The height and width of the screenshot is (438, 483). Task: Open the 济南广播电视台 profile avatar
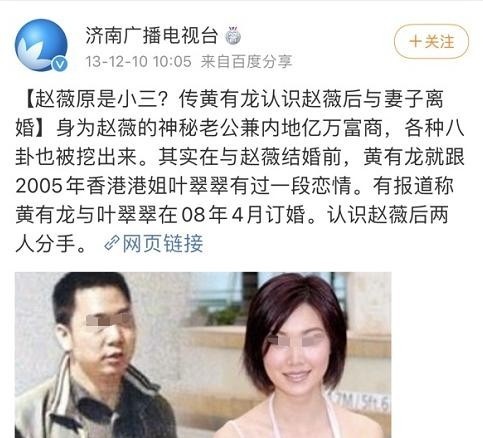tap(41, 45)
